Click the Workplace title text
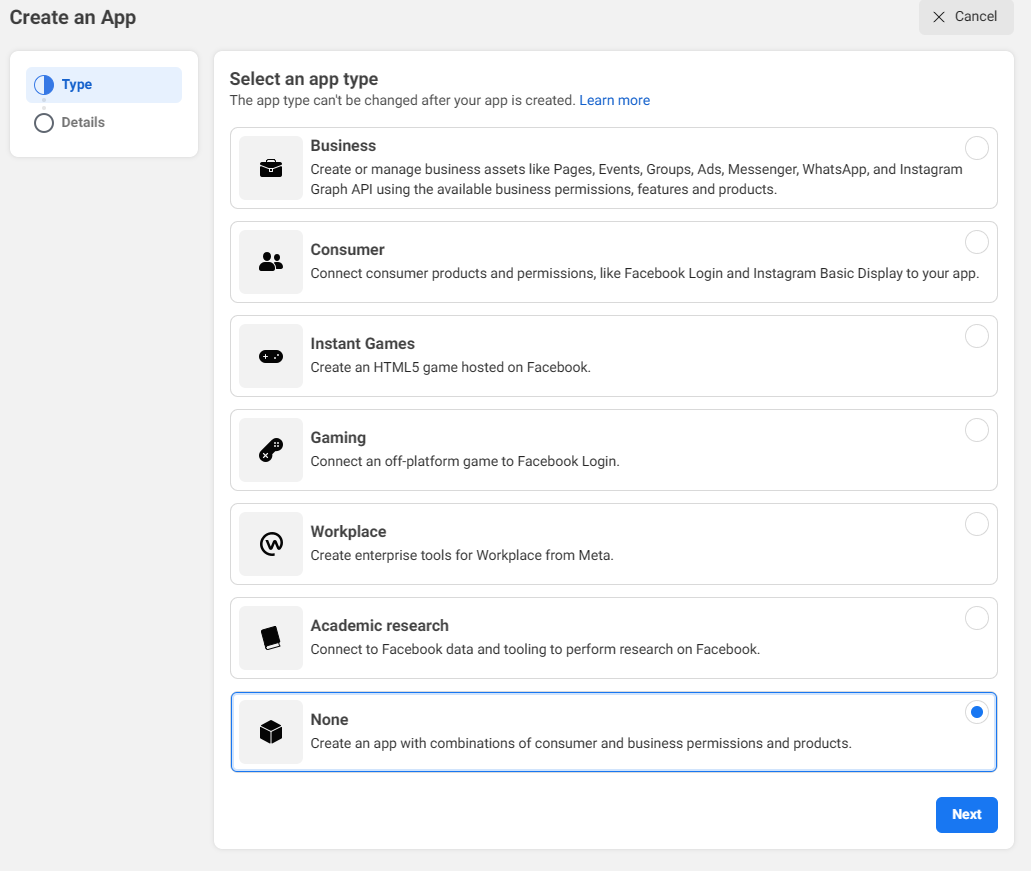The width and height of the screenshot is (1031, 871). click(x=348, y=532)
